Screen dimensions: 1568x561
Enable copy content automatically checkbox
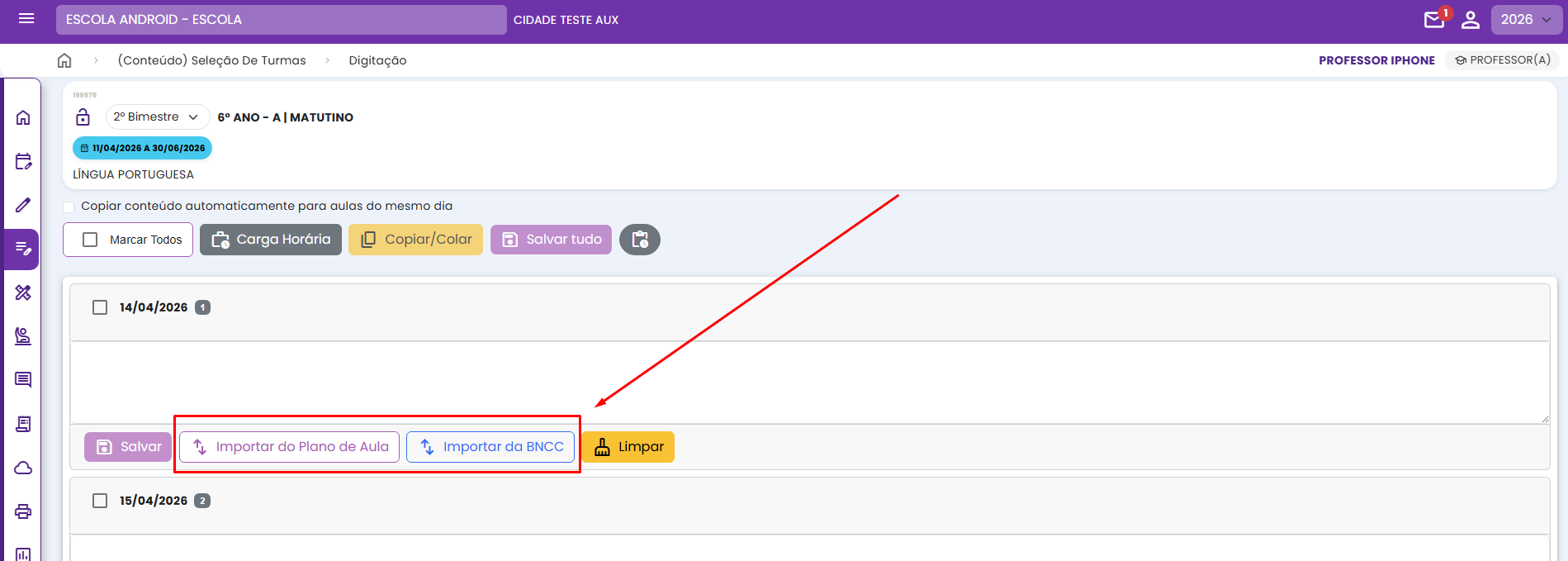point(69,207)
